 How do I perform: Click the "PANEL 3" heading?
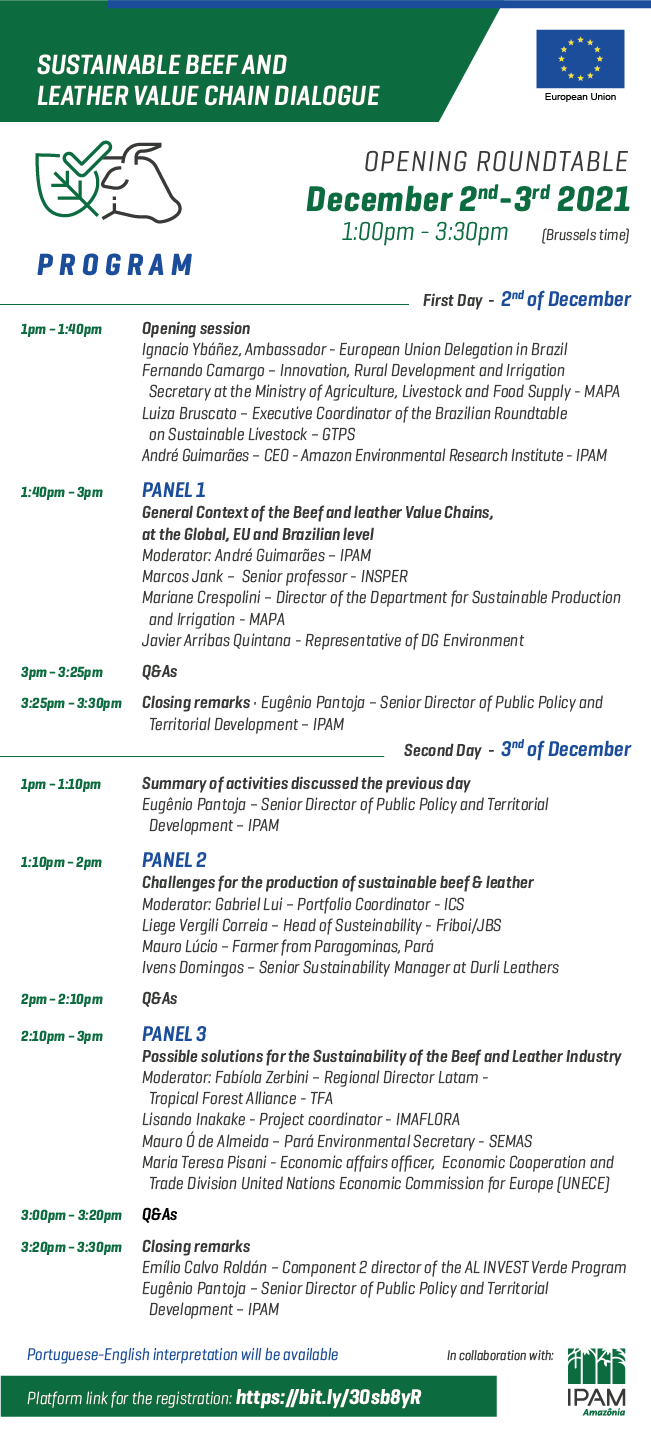174,1033
